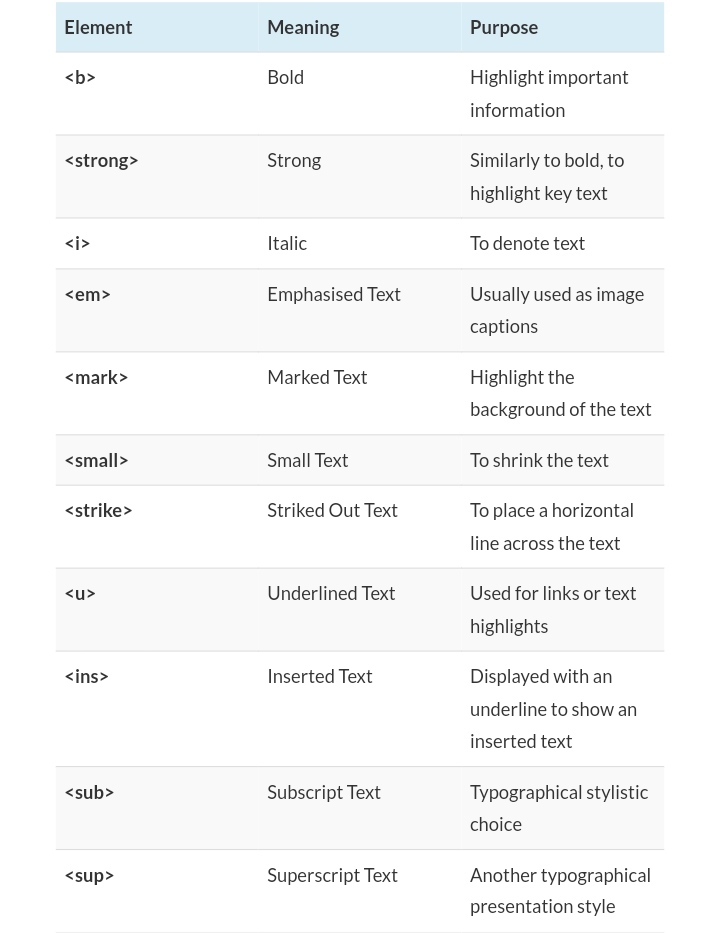Viewport: 720px width, 933px height.
Task: Select the <mark> element cell
Action: tap(96, 377)
